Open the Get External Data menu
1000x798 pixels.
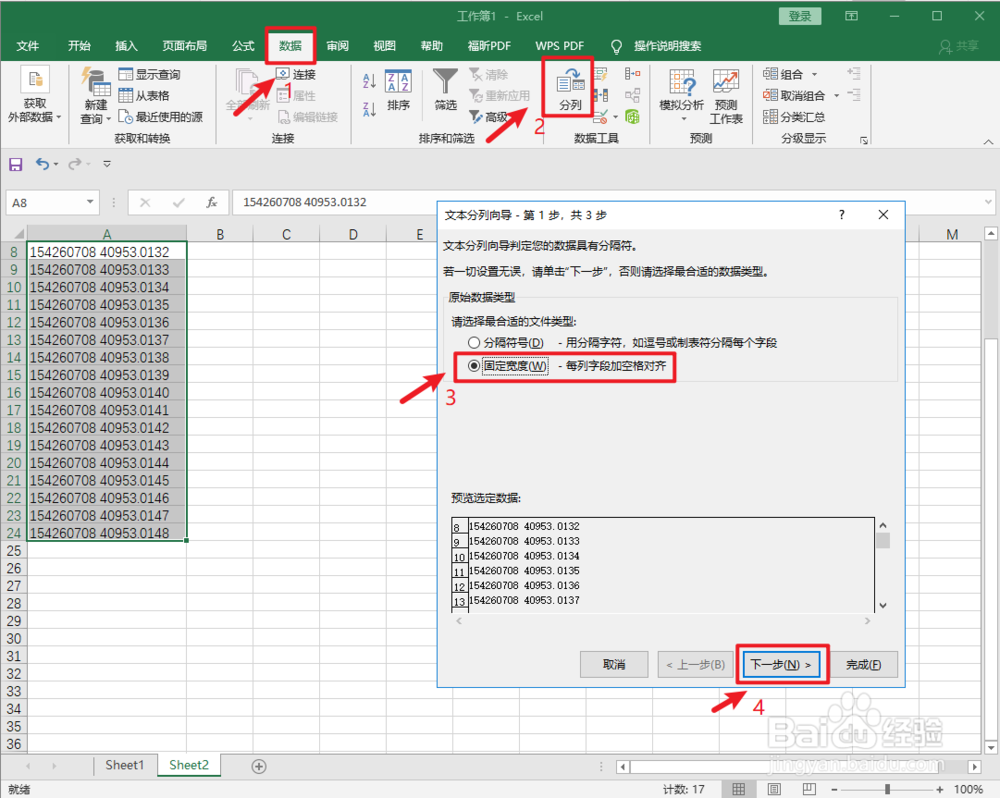[35, 95]
